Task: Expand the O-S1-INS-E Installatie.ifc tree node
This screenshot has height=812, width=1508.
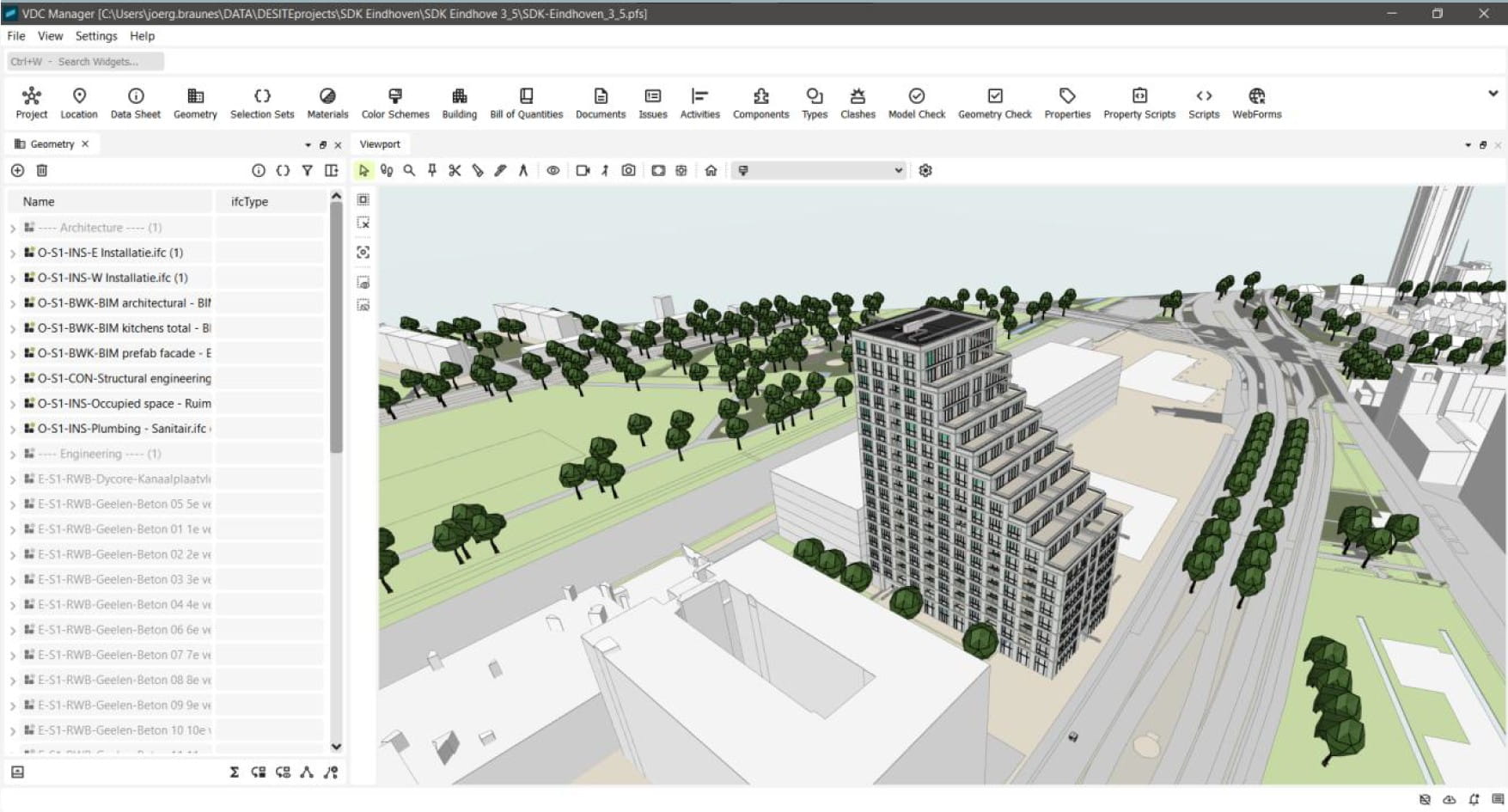Action: pos(13,253)
